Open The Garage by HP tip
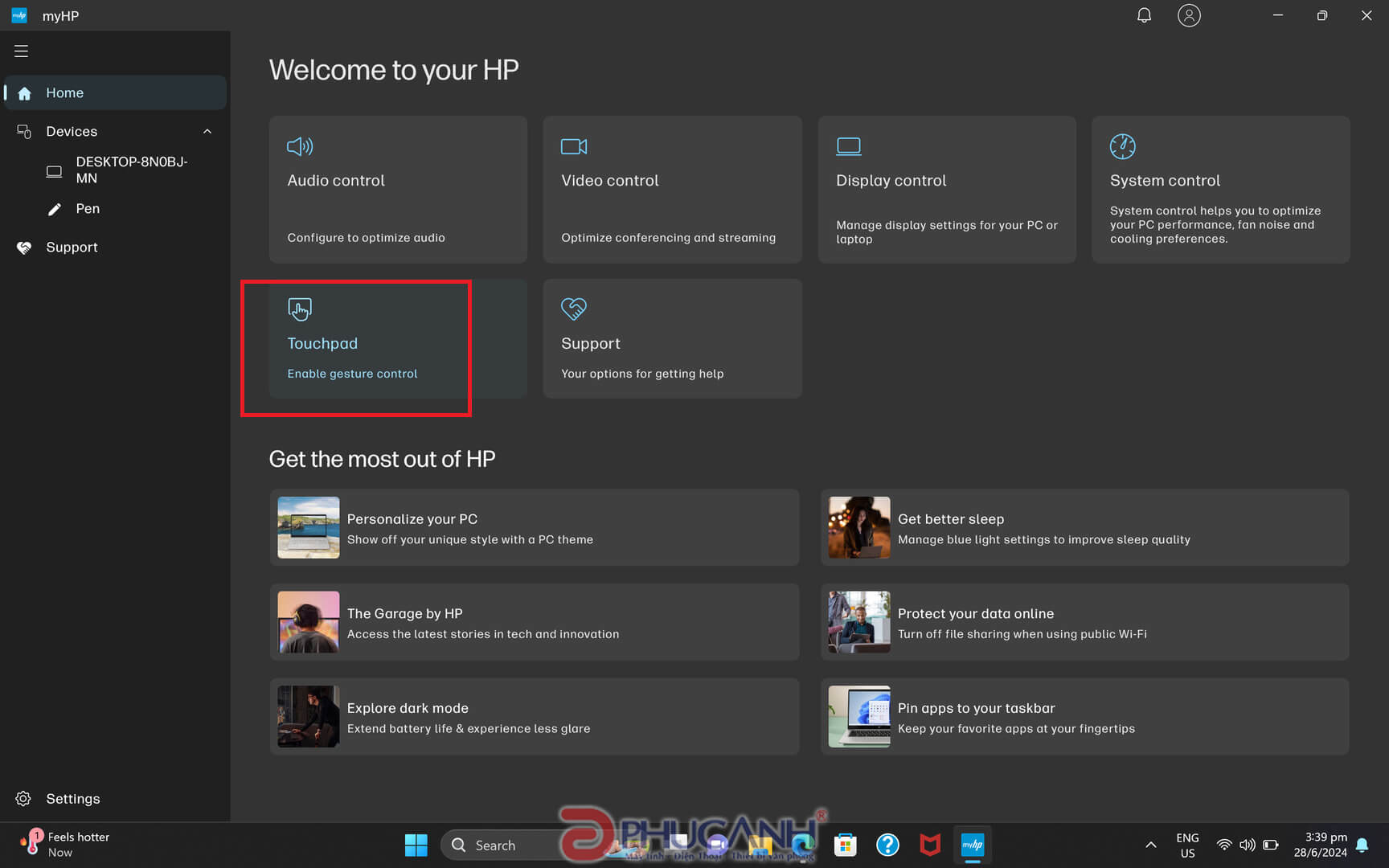Image resolution: width=1389 pixels, height=868 pixels. tap(535, 622)
